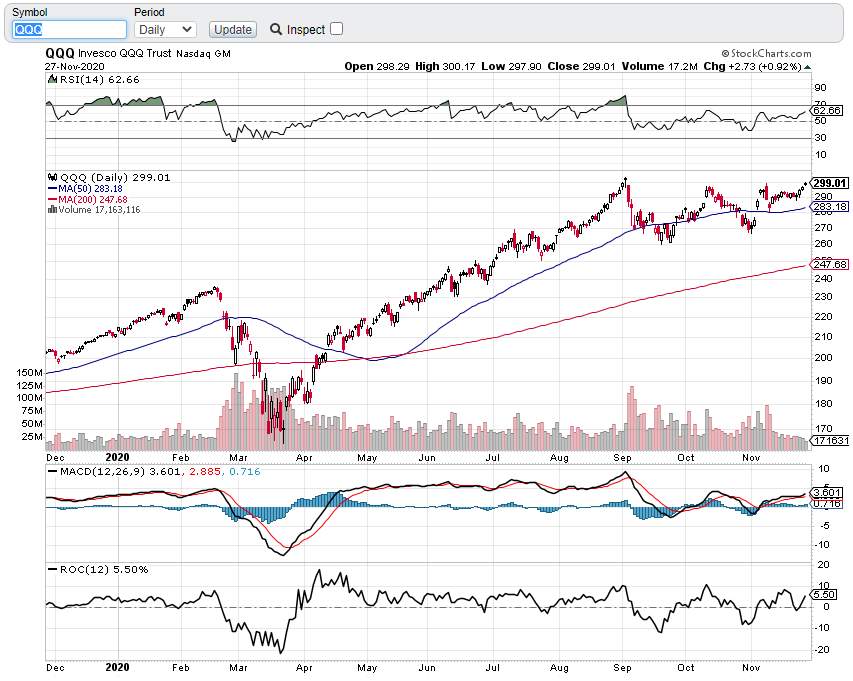The width and height of the screenshot is (853, 681).
Task: Click the 'Mar' label under the price chart
Action: click(238, 457)
